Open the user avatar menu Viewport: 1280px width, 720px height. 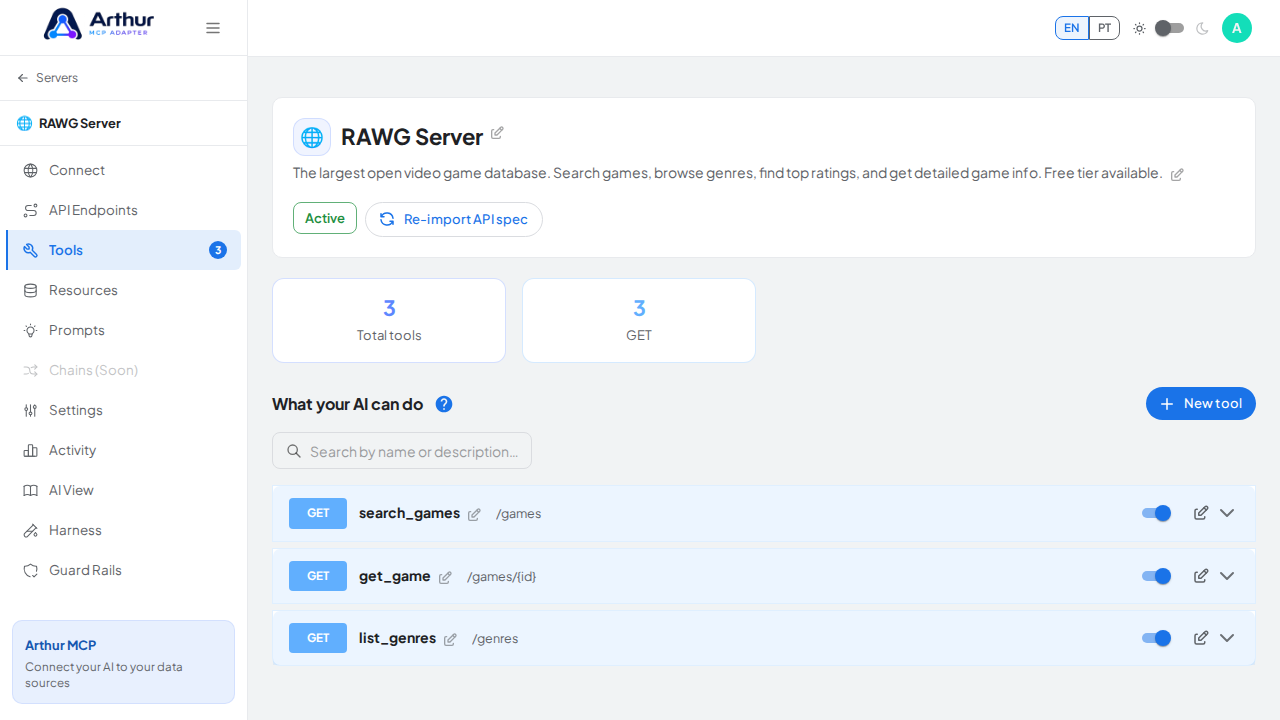[x=1237, y=28]
